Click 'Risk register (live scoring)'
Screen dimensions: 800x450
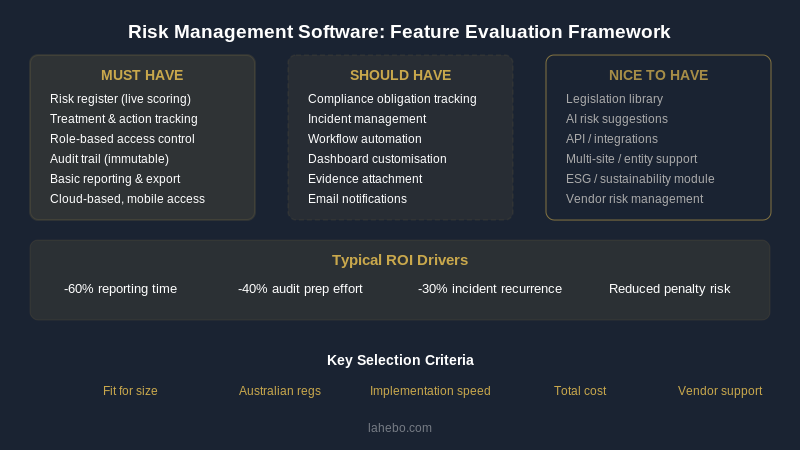point(120,99)
